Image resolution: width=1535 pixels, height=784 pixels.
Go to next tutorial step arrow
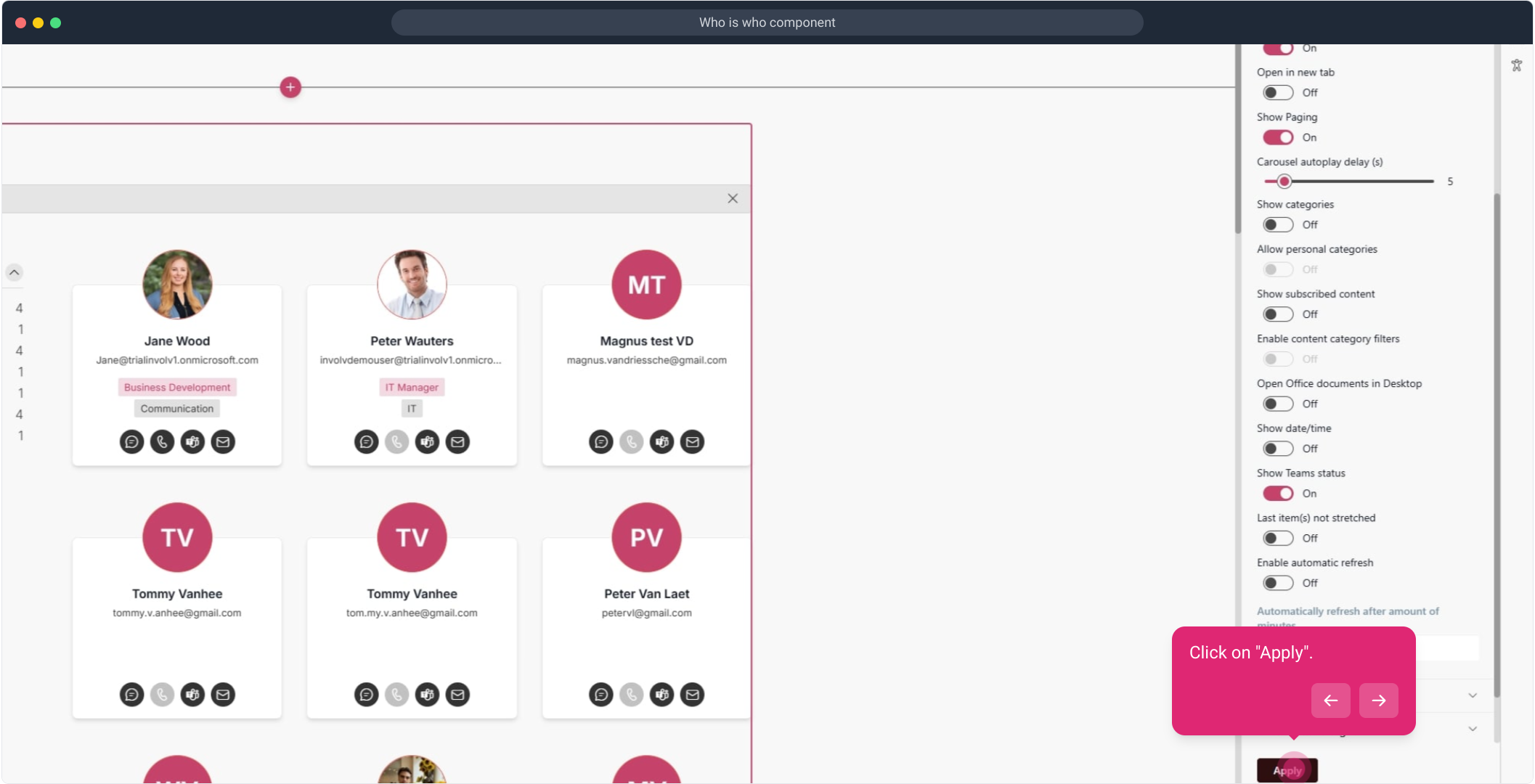(1379, 701)
